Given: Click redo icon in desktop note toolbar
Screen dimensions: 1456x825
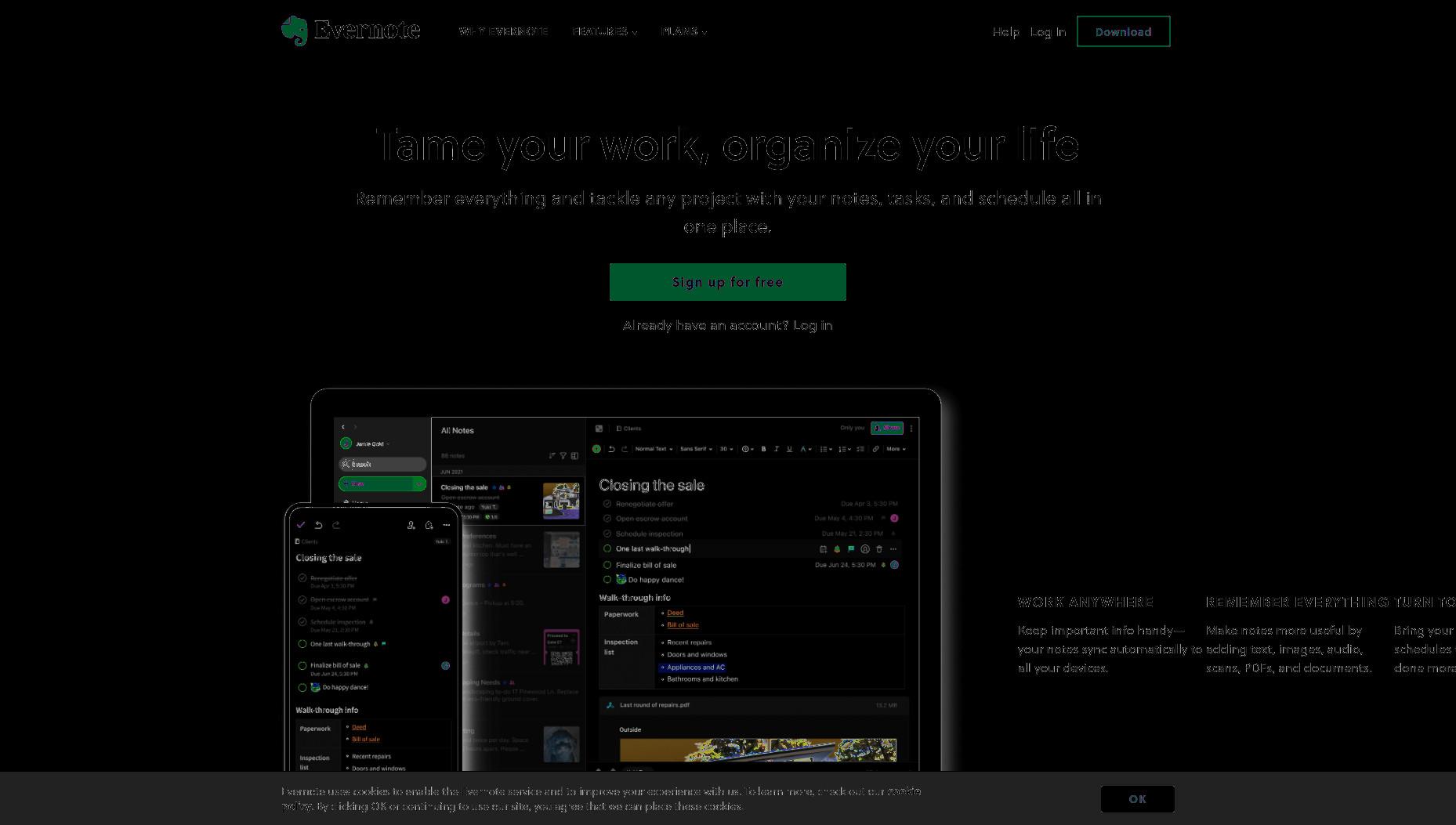Looking at the screenshot, I should click(x=625, y=449).
